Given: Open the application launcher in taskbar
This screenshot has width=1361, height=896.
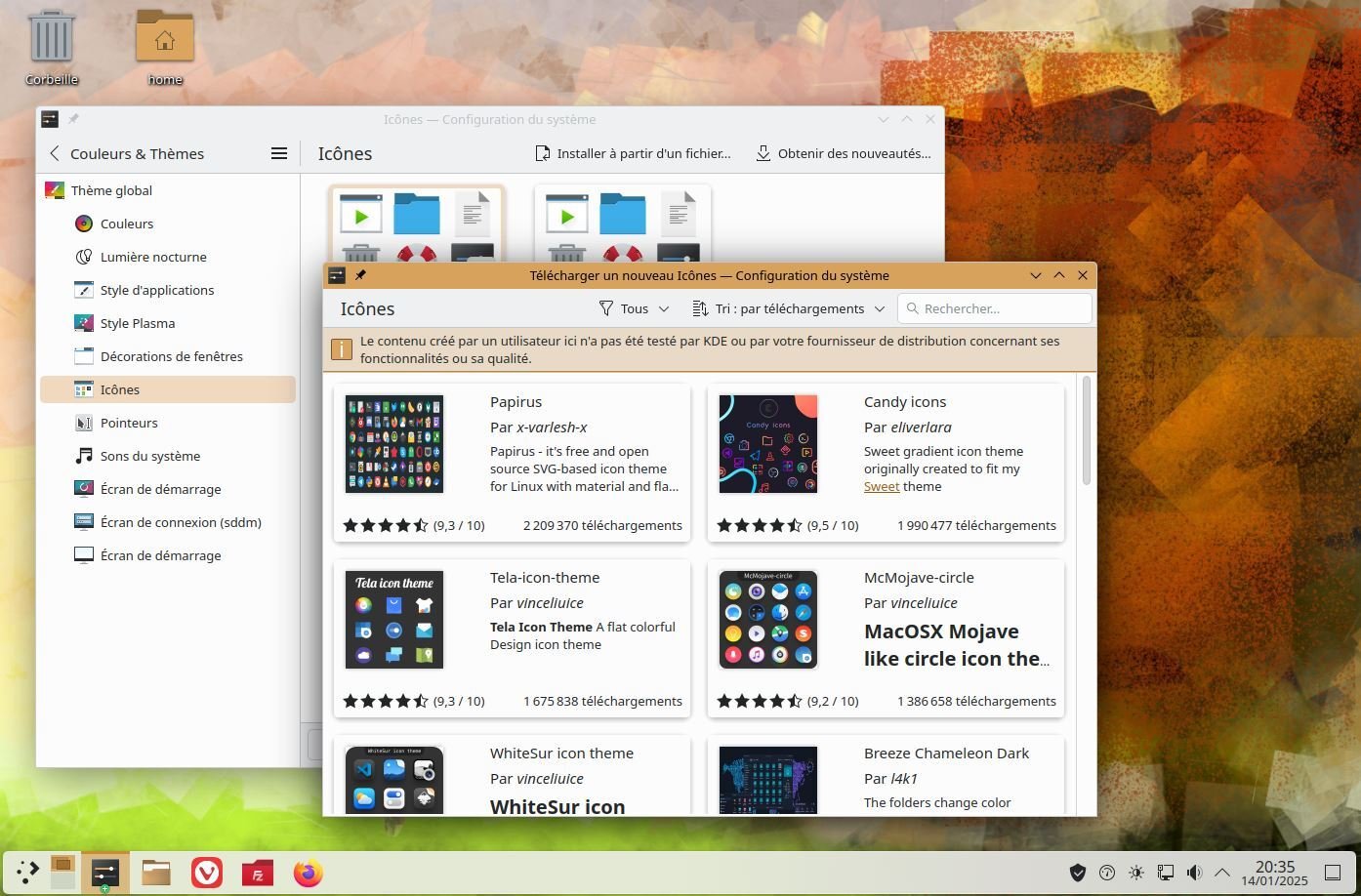Looking at the screenshot, I should pyautogui.click(x=27, y=873).
